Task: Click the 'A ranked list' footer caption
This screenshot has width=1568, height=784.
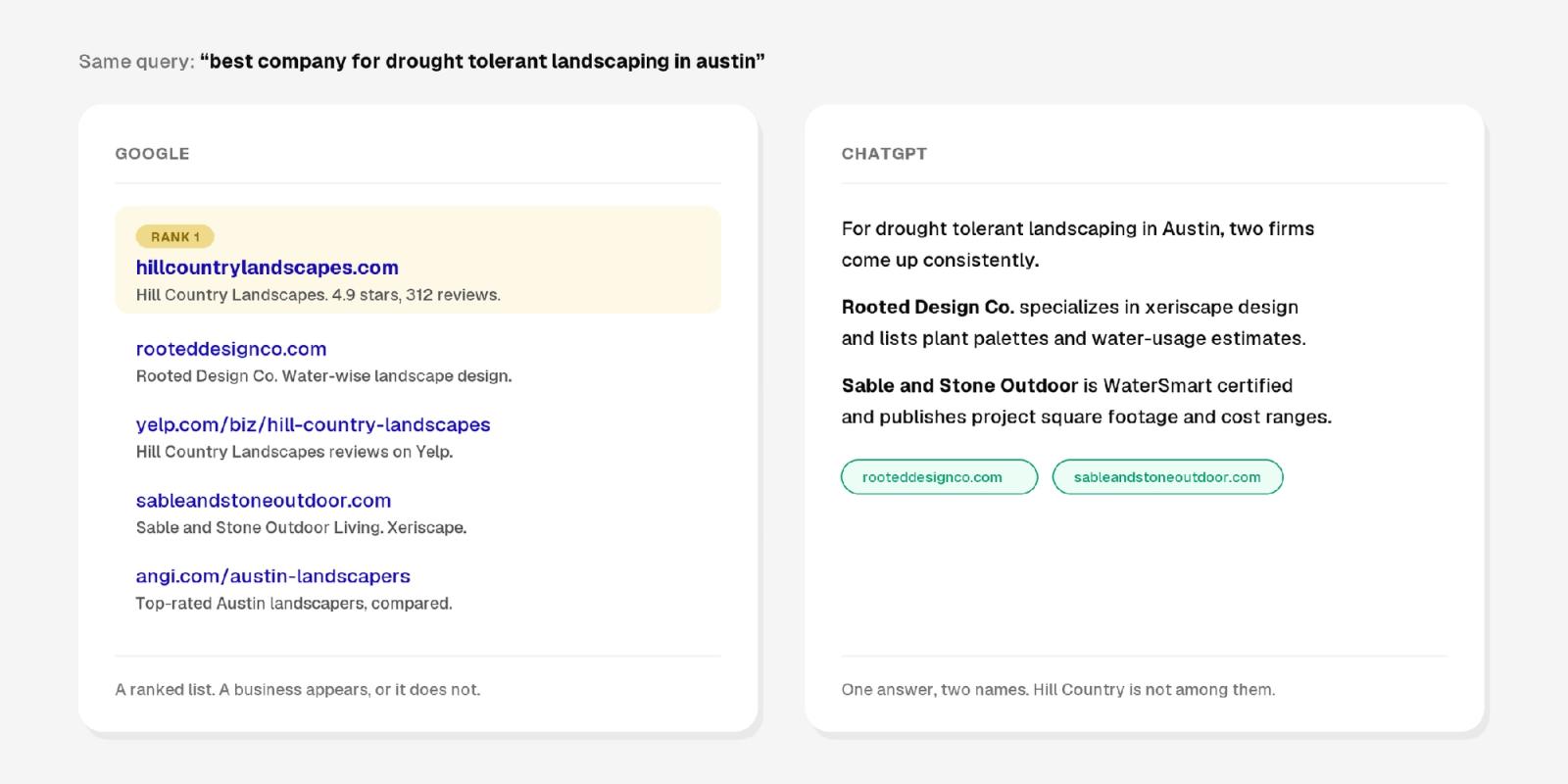Action: (298, 690)
